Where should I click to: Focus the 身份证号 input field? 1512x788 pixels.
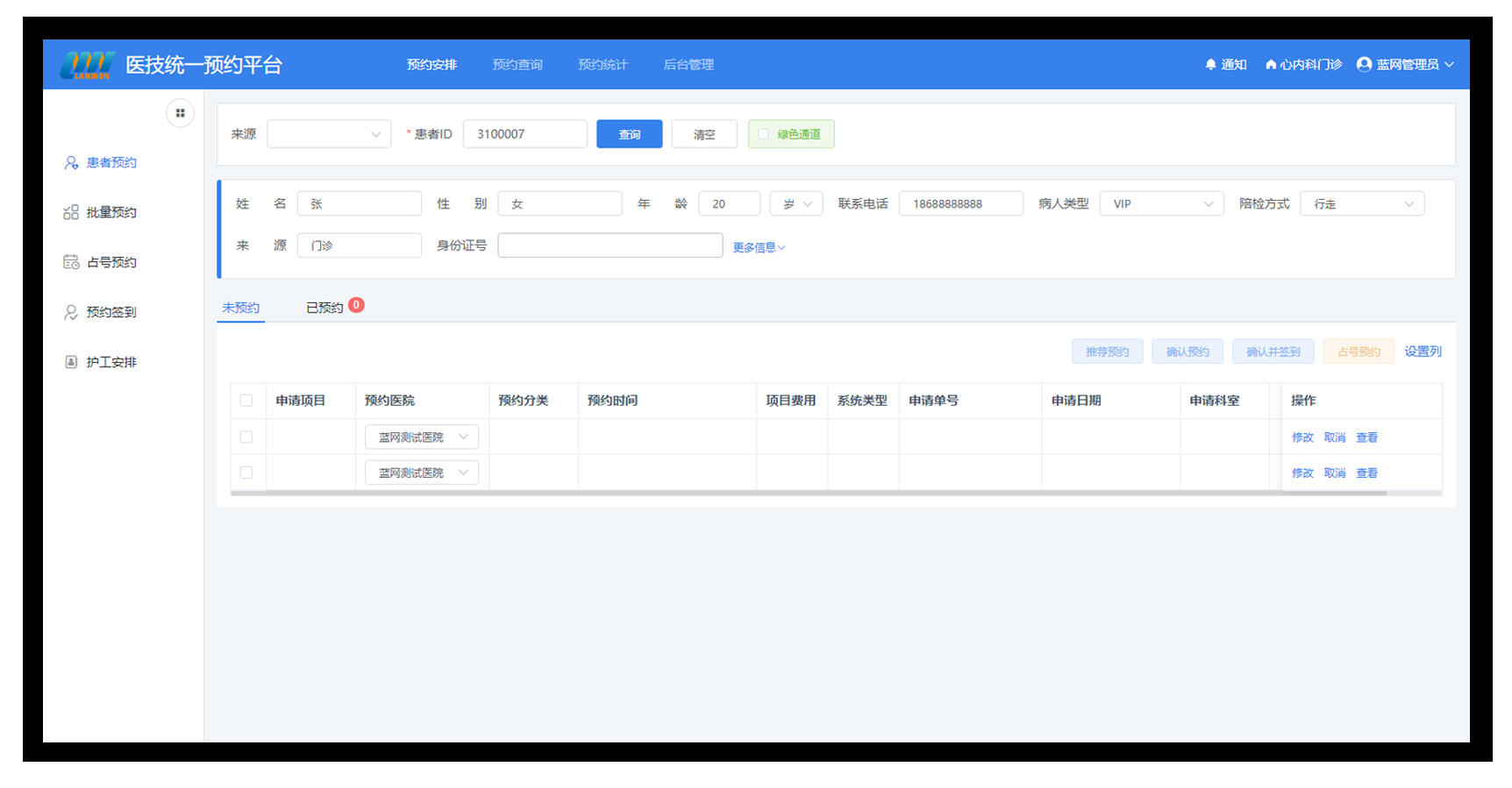[610, 245]
